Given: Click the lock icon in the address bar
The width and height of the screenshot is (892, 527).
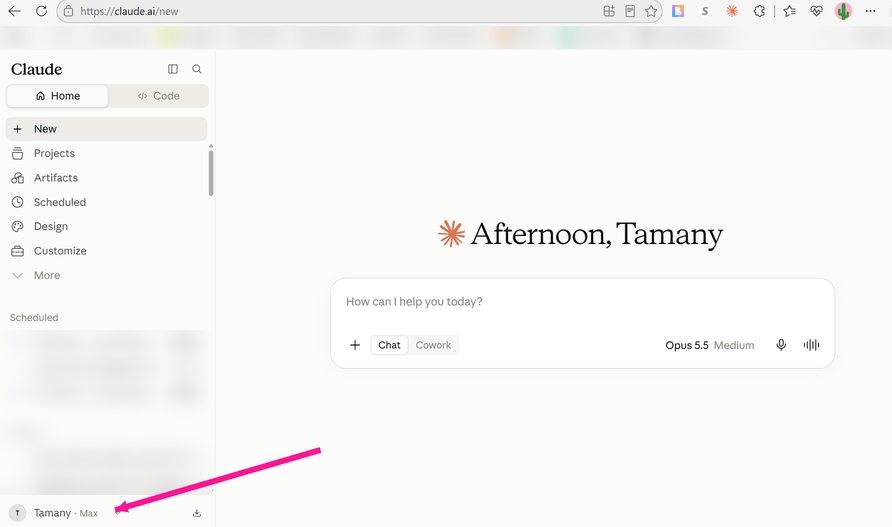Looking at the screenshot, I should tap(68, 11).
